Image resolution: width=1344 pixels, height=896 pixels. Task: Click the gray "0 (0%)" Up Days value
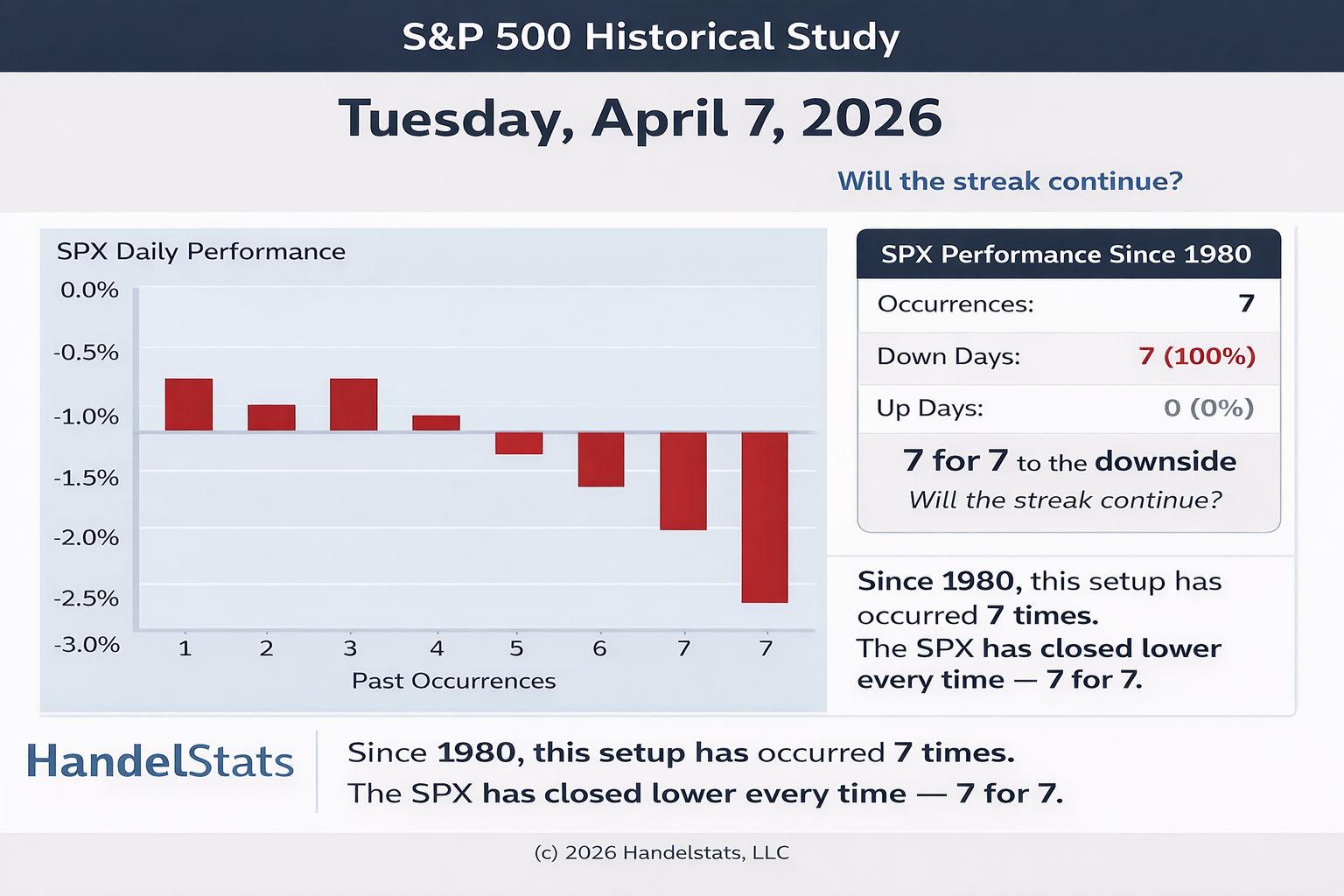click(x=1208, y=408)
